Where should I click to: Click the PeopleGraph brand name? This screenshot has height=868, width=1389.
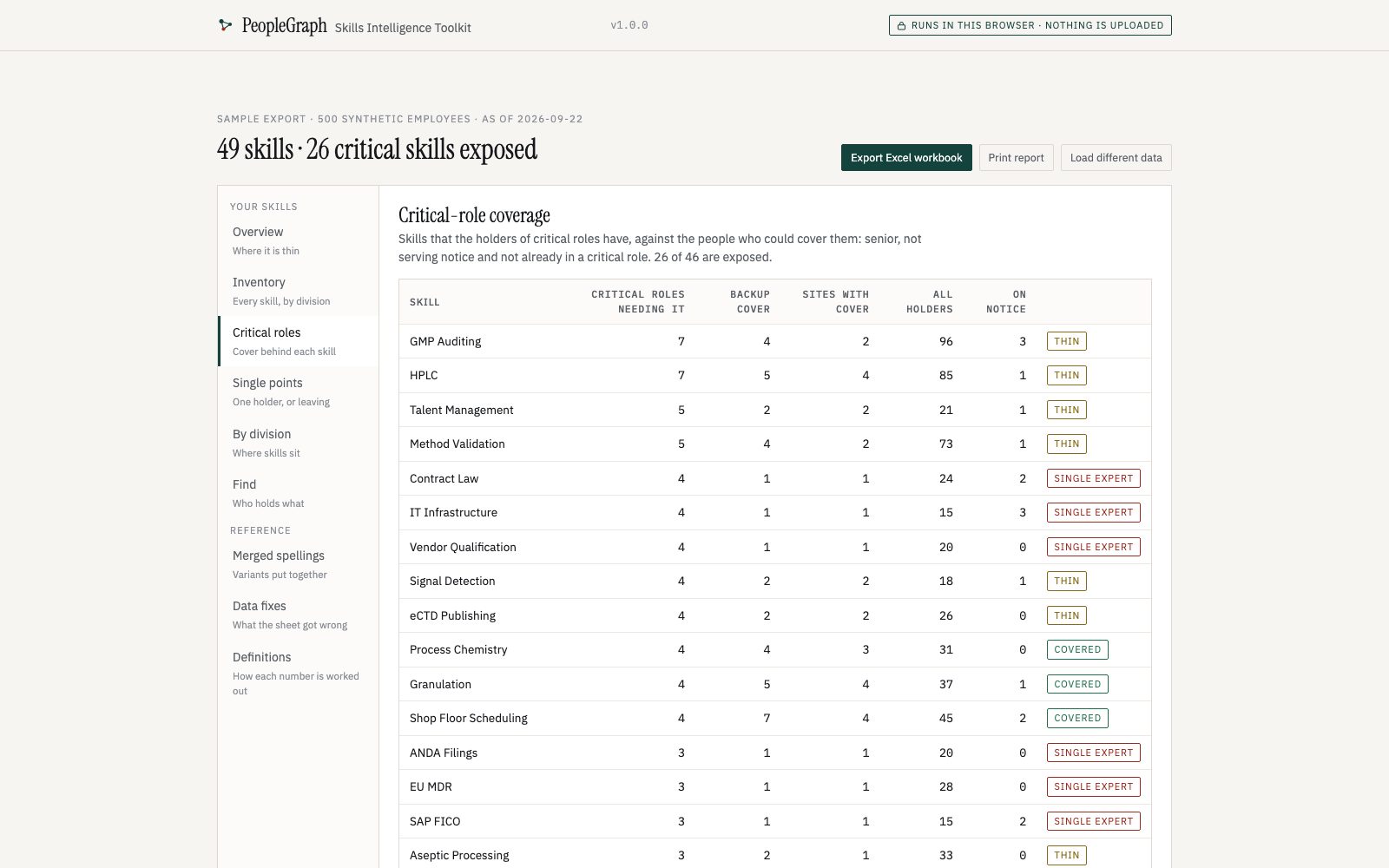(284, 26)
